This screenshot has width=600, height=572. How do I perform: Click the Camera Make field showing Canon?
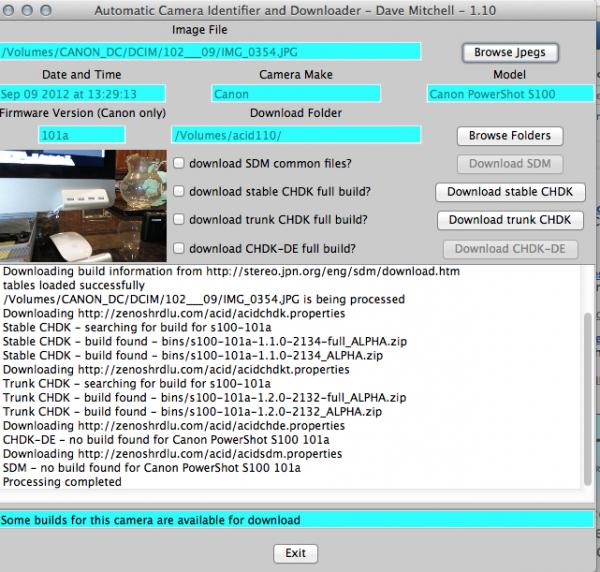coord(296,94)
